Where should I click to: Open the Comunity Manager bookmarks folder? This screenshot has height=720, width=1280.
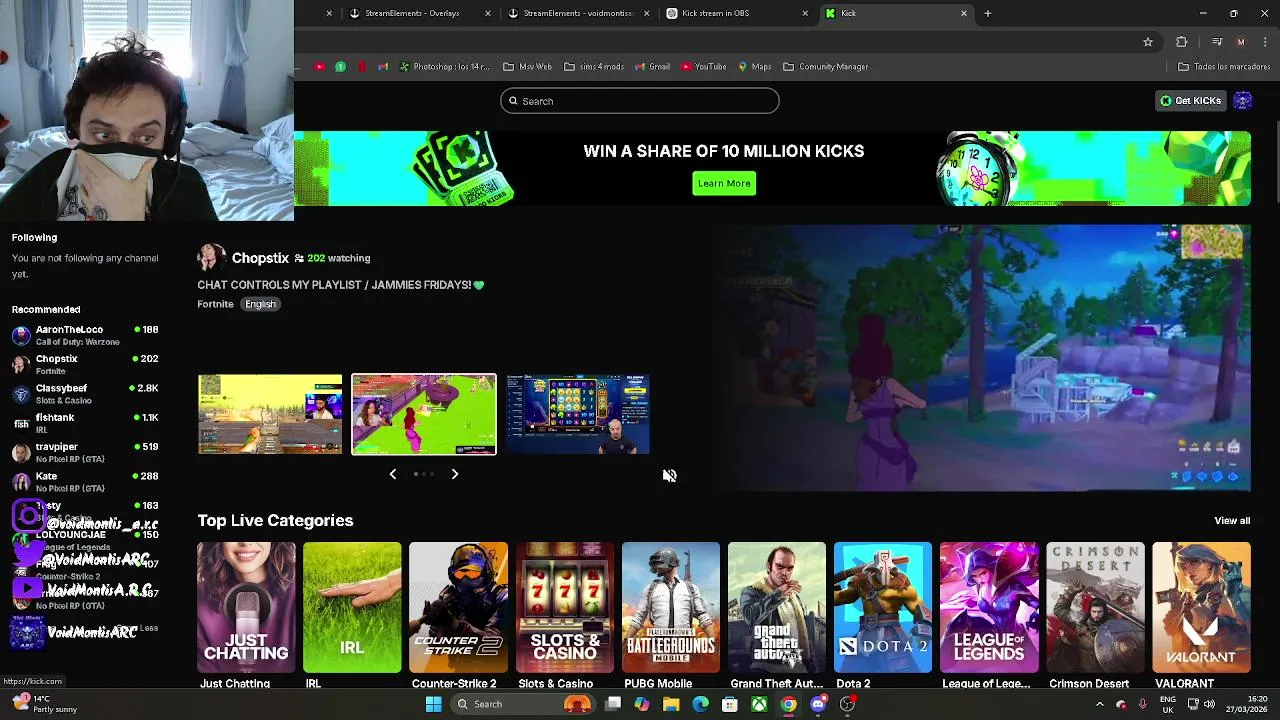click(825, 67)
